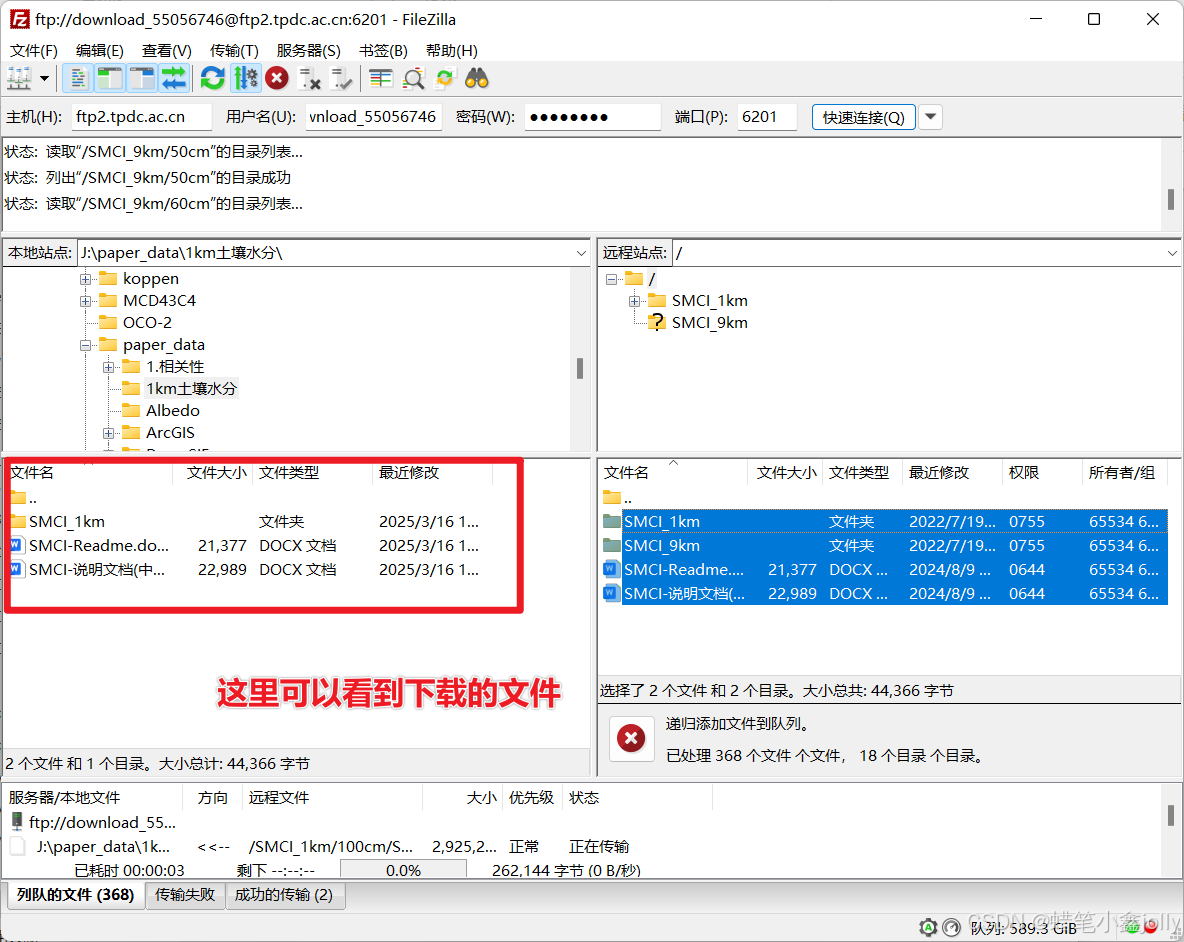1184x942 pixels.
Task: Click the binoculars file search icon
Action: (x=476, y=78)
